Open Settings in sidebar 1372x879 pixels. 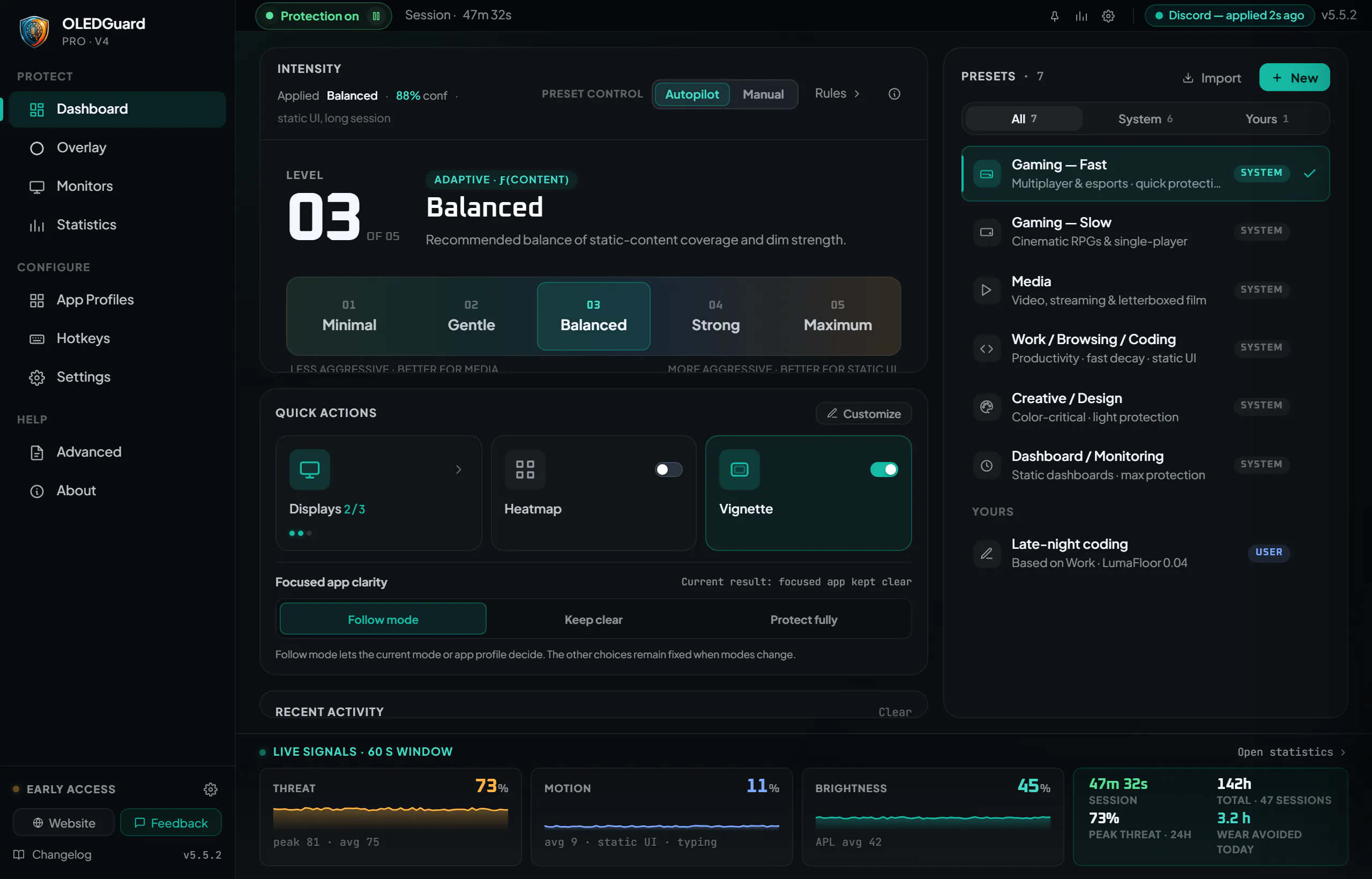coord(117,377)
